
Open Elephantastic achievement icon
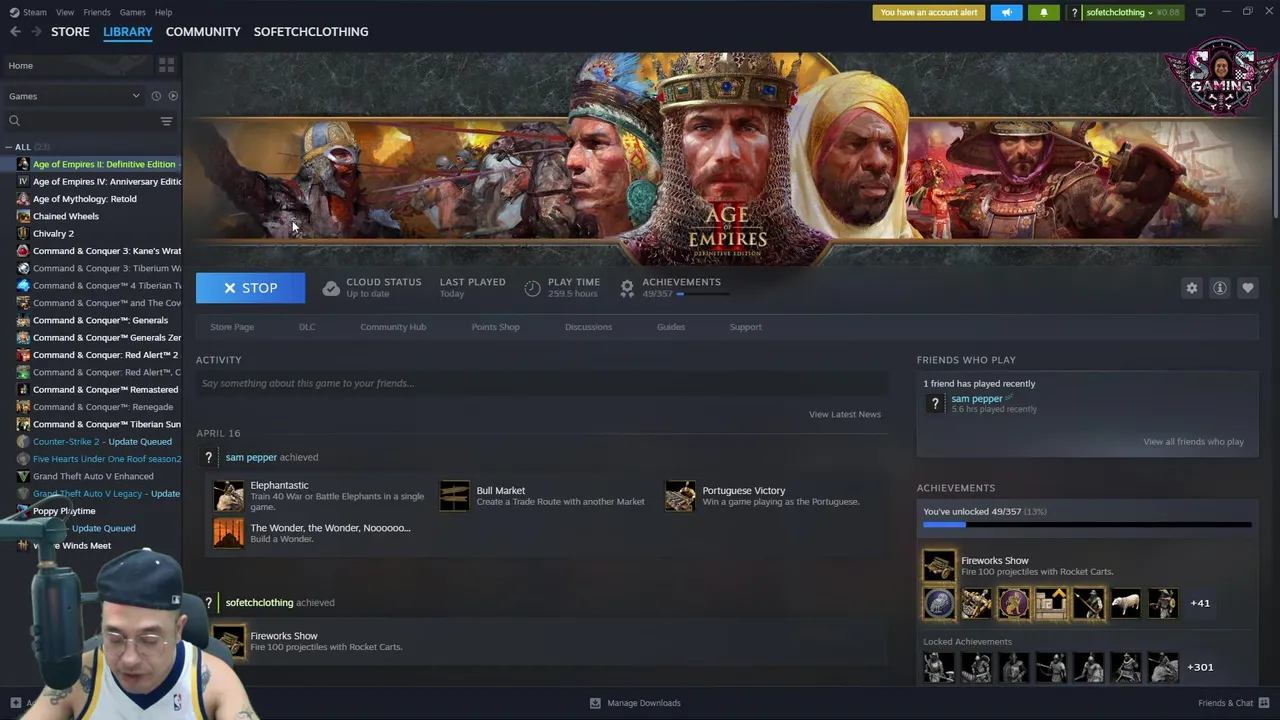(x=228, y=496)
